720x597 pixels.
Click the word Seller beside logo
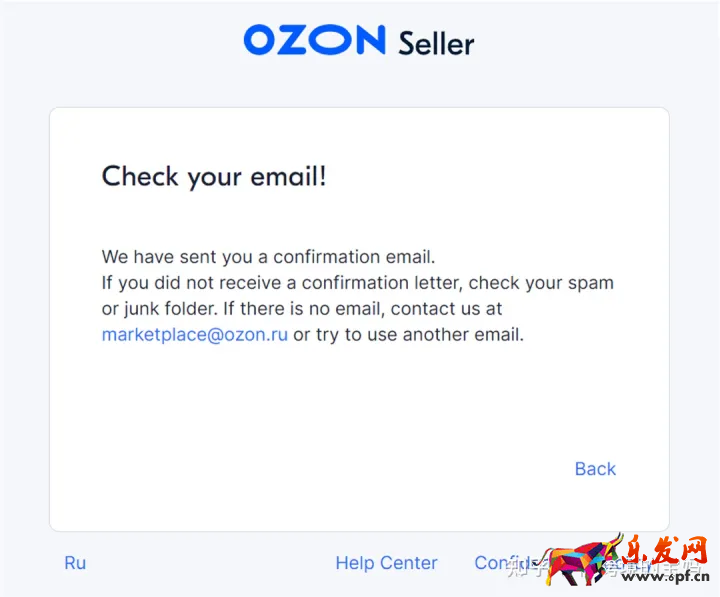tap(436, 43)
